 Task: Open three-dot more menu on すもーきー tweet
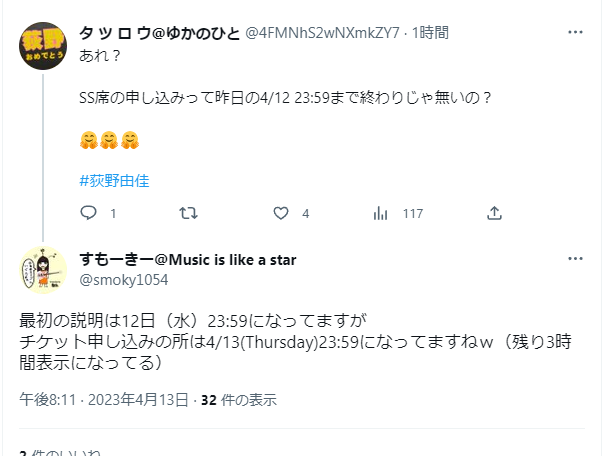(575, 259)
